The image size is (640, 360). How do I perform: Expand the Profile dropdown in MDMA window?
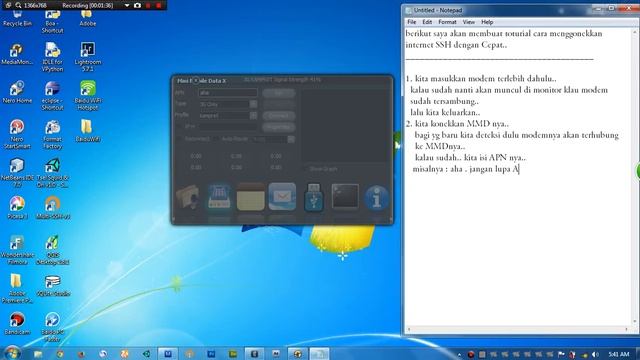click(x=253, y=116)
